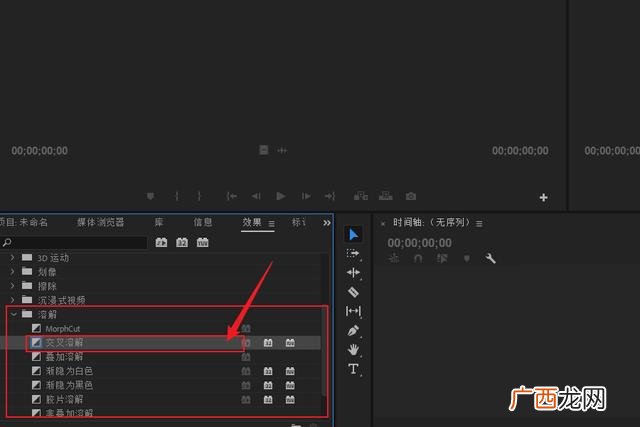
Task: Toggle YUV Effects filter
Action: tap(202, 242)
